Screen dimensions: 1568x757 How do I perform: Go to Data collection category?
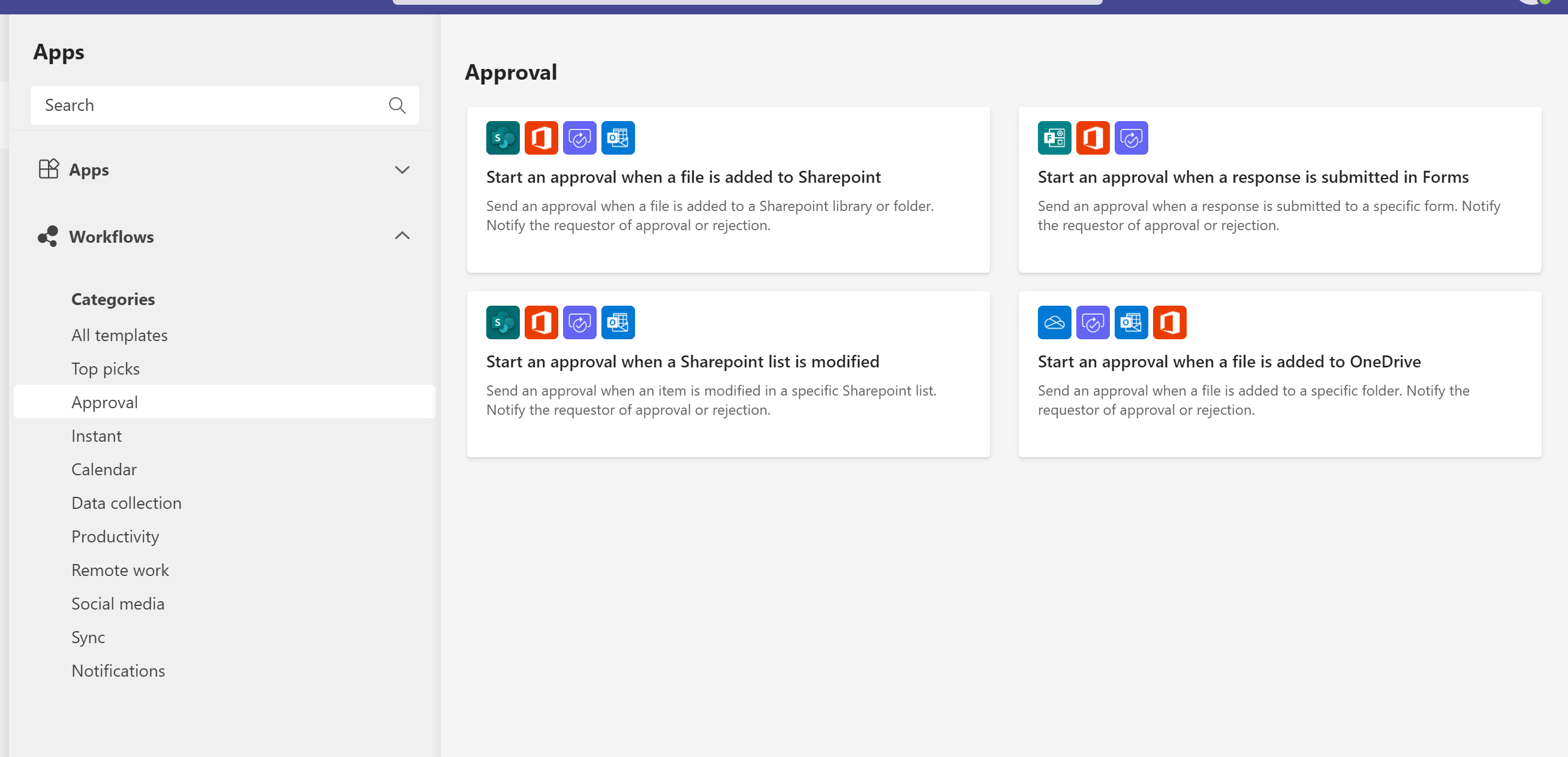click(x=126, y=503)
